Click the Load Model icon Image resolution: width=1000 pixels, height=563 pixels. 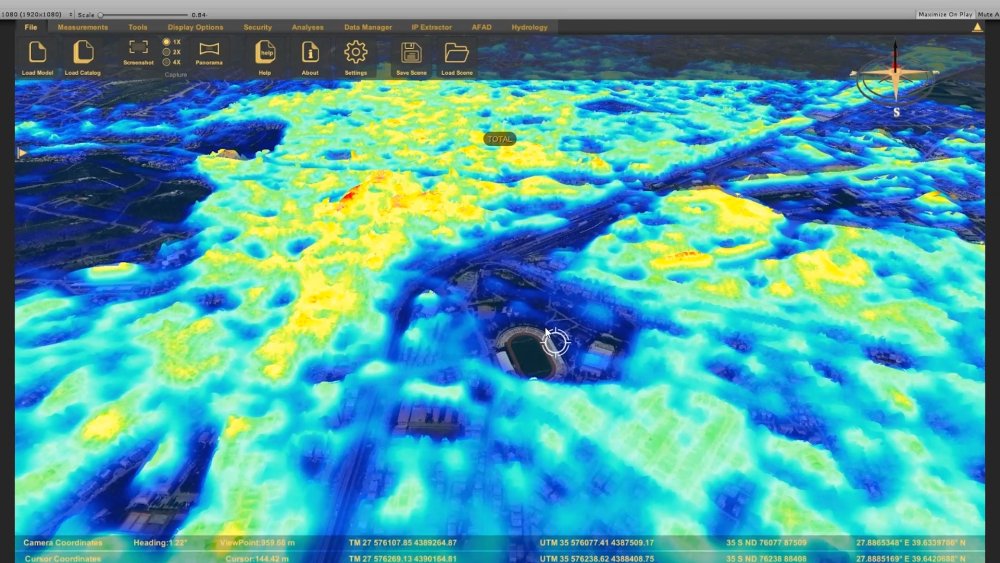tap(37, 53)
